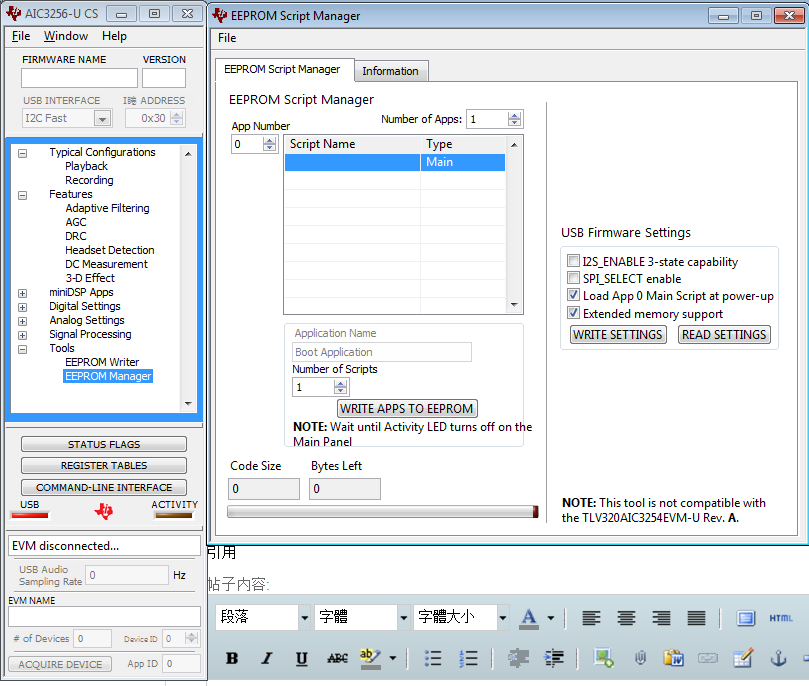Uncheck Extended memory support
This screenshot has height=686, width=809.
[573, 313]
